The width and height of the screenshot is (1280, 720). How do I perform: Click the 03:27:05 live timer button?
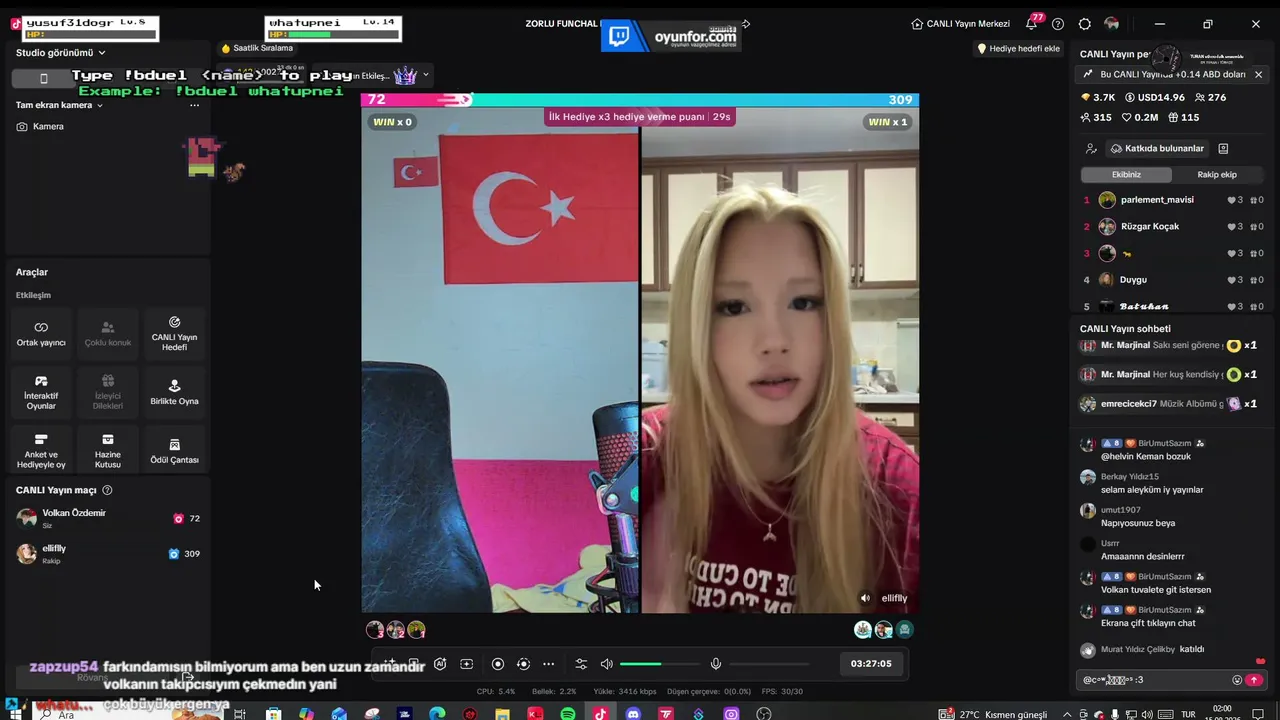pos(871,663)
